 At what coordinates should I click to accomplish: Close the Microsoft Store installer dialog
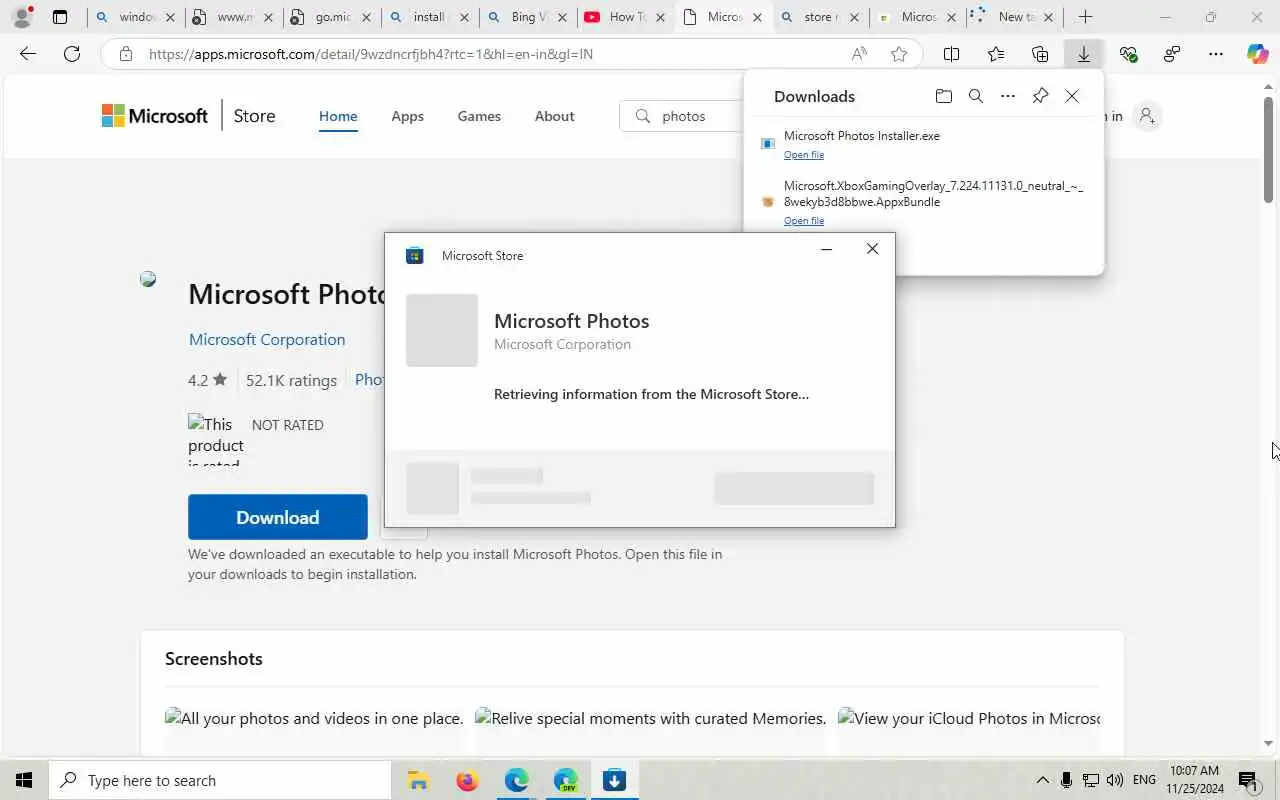pyautogui.click(x=872, y=249)
